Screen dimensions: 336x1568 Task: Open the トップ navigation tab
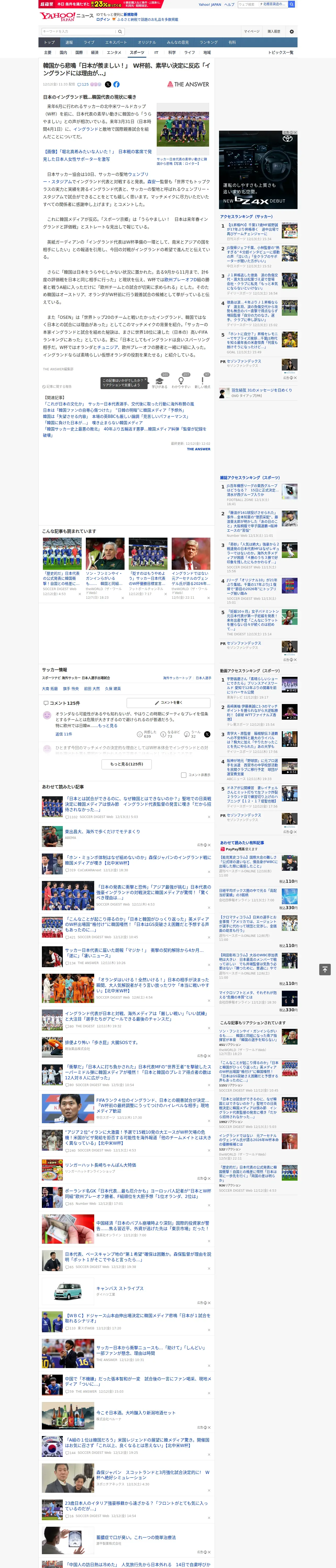pyautogui.click(x=49, y=43)
